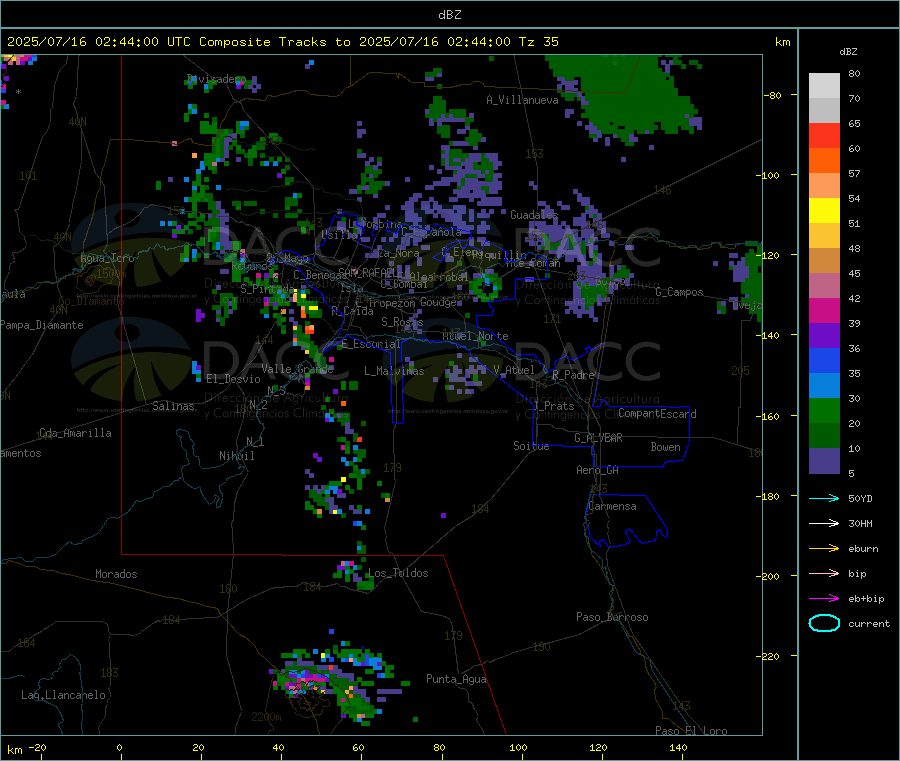This screenshot has height=761, width=900.
Task: Click the -220 km y-axis tick label
Action: tap(768, 656)
